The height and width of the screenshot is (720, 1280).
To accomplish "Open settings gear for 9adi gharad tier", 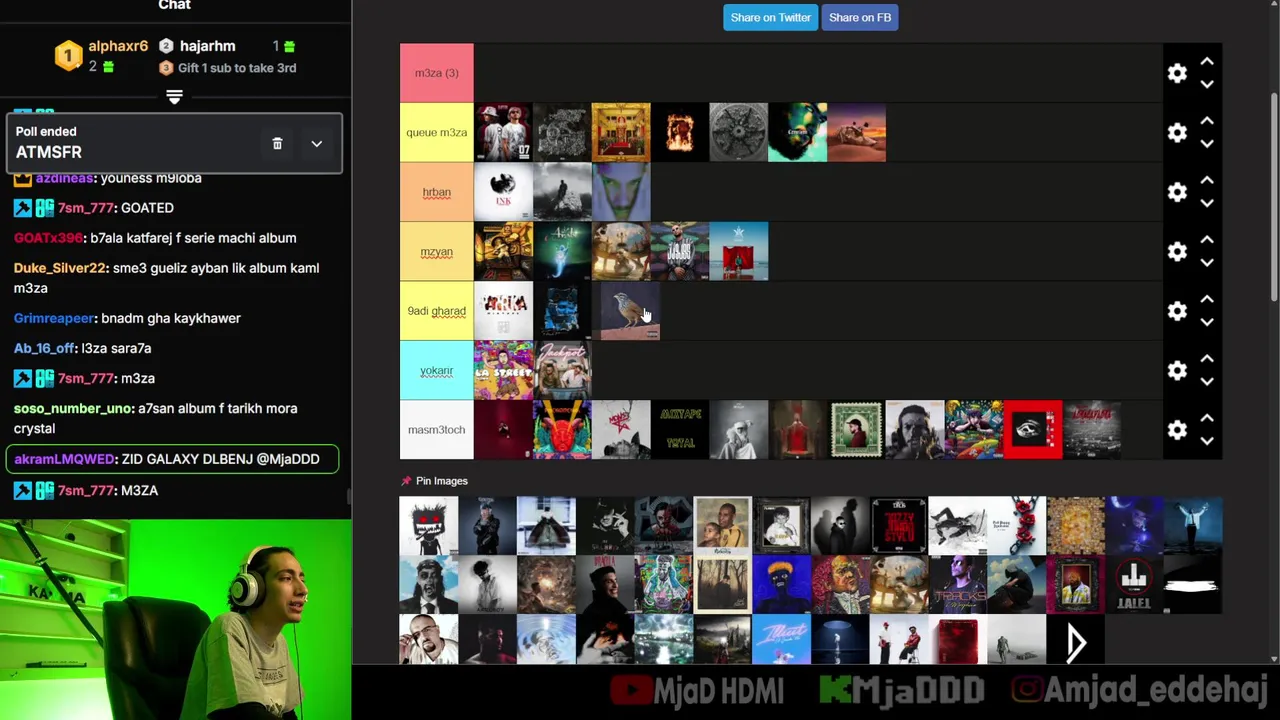I will 1177,311.
